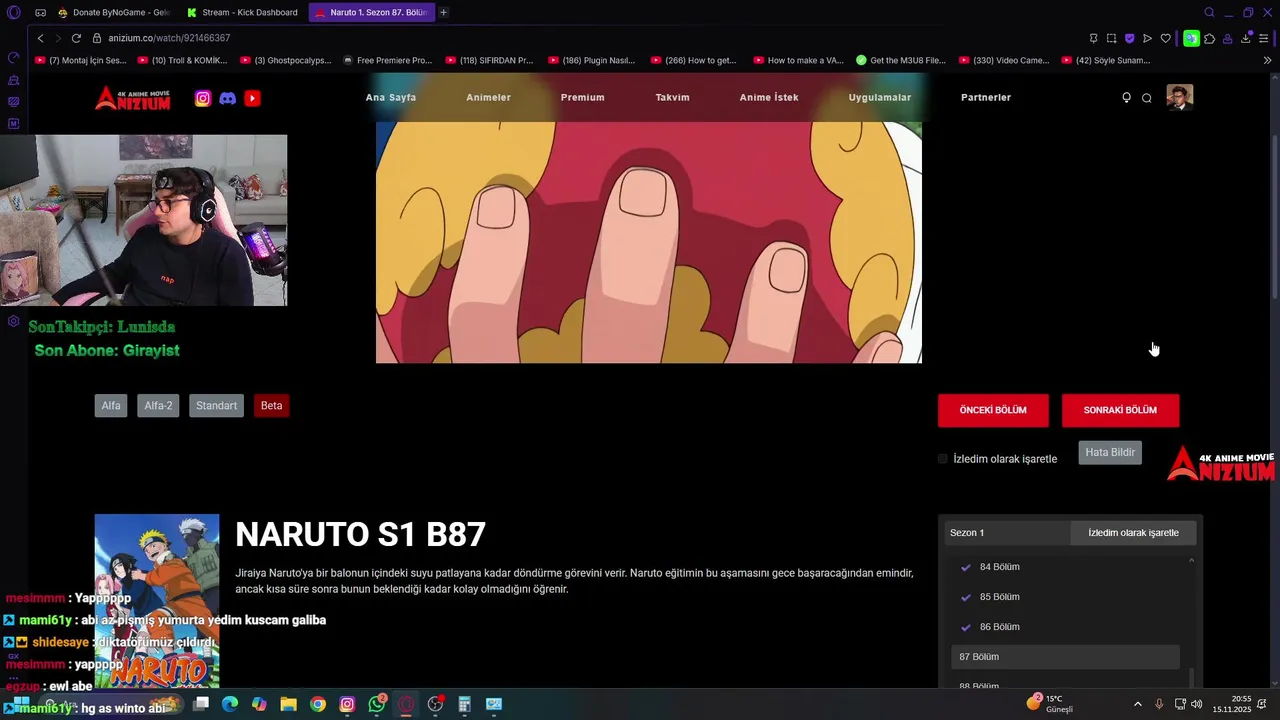Open Anizium's Instagram page icon
The height and width of the screenshot is (720, 1280).
[203, 98]
